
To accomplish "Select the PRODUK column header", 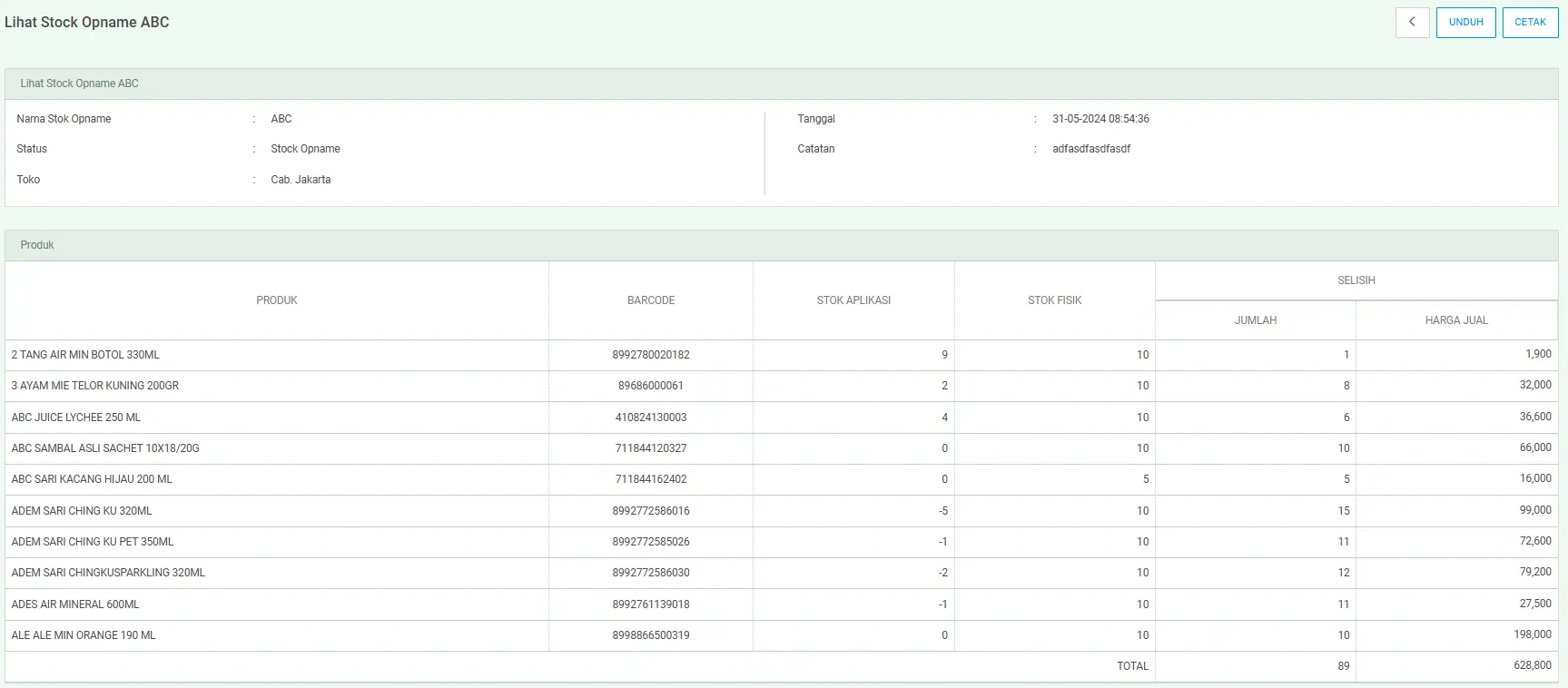I will [x=277, y=300].
